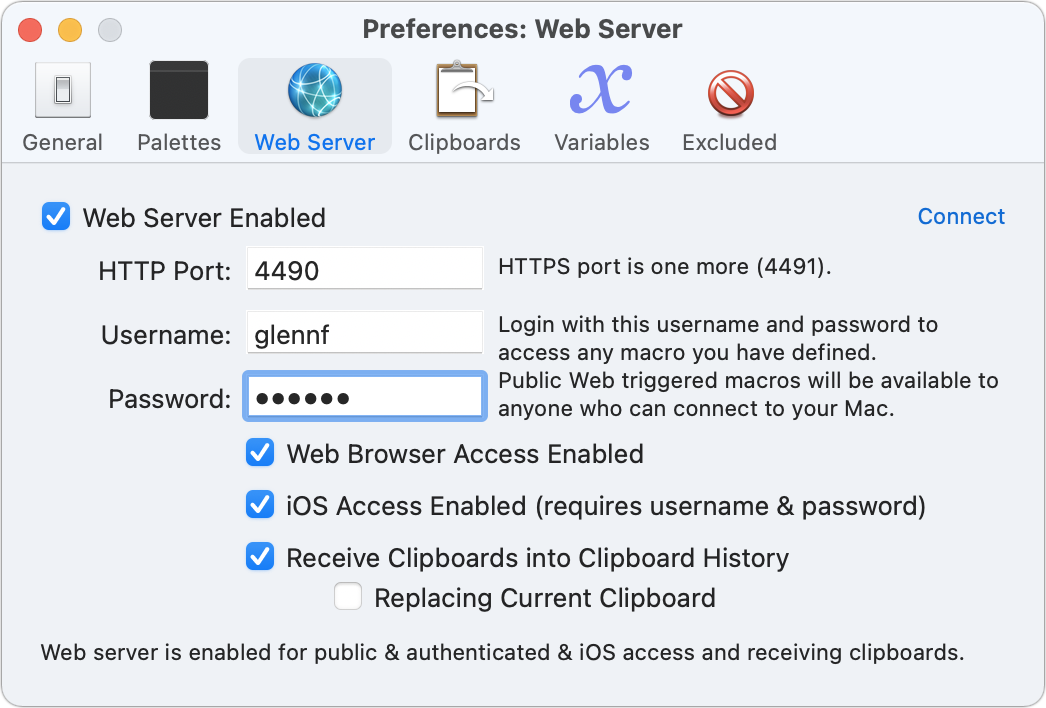Switch to the Variables tab label

[x=602, y=142]
